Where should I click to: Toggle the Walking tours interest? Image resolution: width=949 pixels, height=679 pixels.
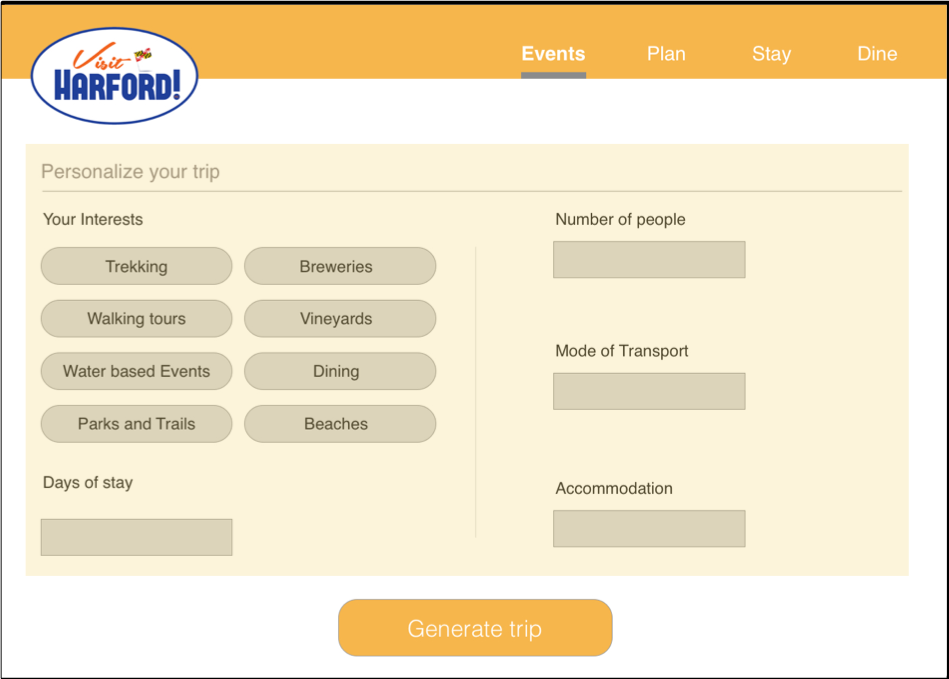coord(136,319)
